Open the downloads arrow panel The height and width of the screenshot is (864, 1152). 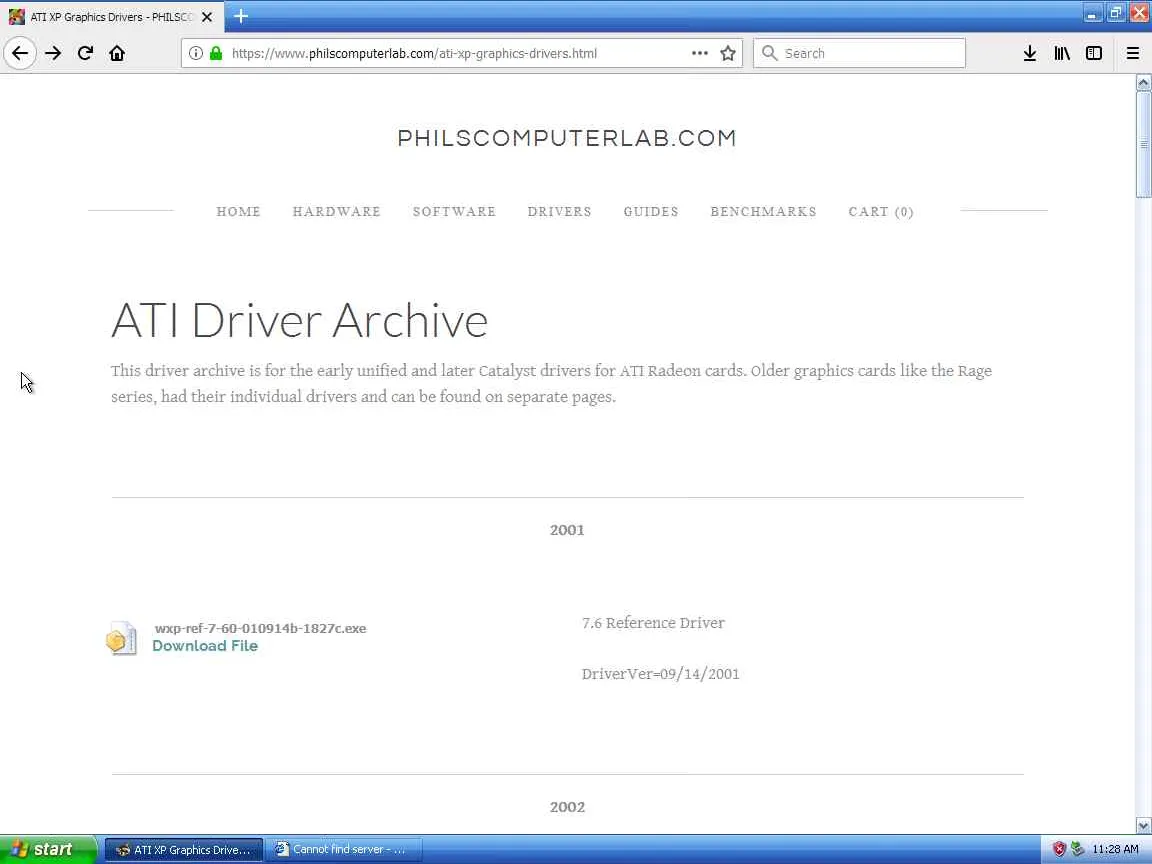[1030, 53]
